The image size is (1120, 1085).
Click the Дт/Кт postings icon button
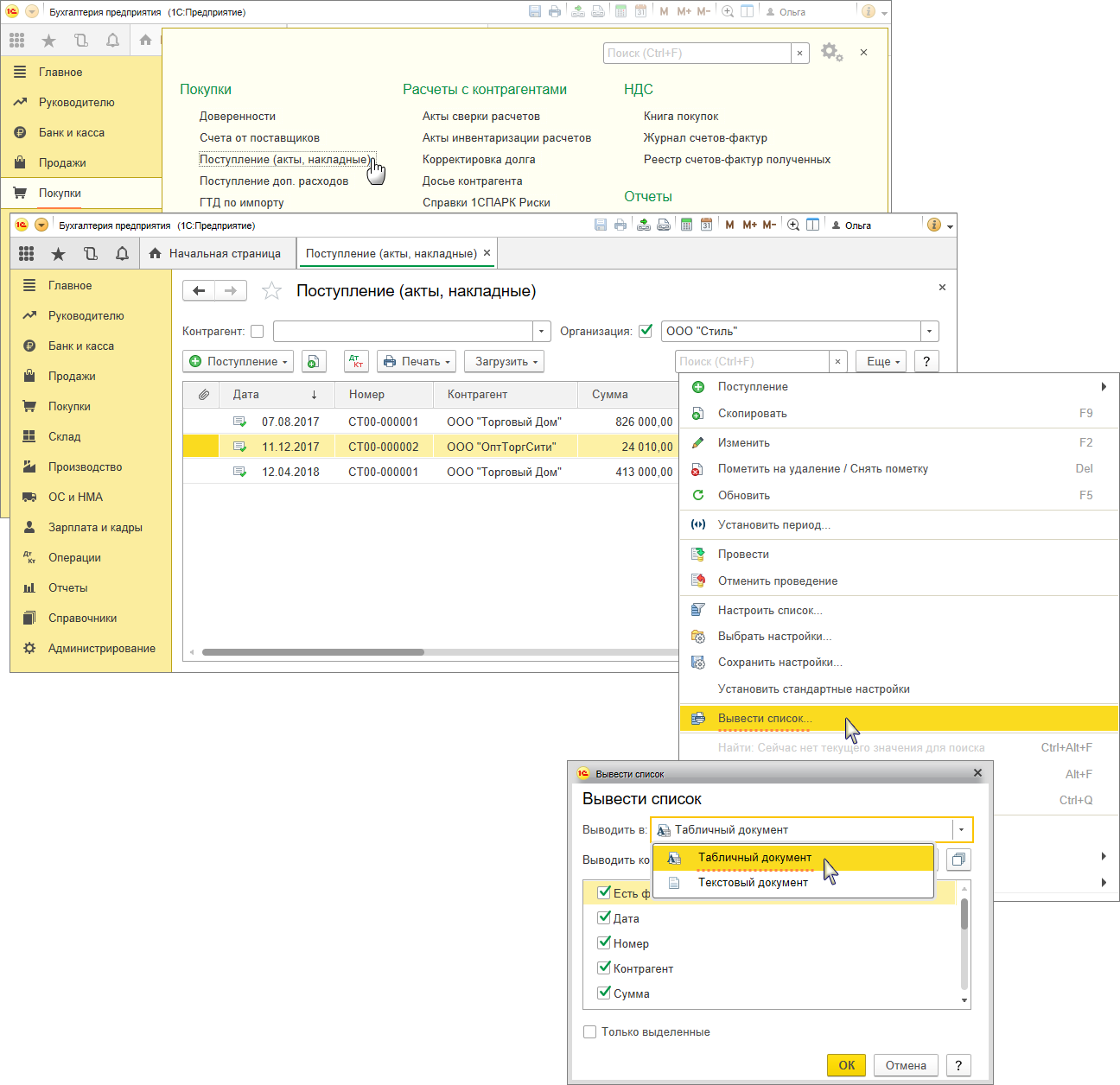(x=356, y=361)
